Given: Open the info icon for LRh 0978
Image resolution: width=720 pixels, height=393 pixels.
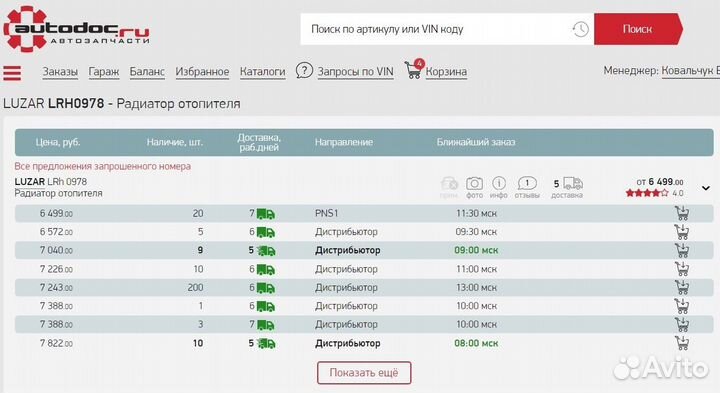Looking at the screenshot, I should click(x=499, y=183).
